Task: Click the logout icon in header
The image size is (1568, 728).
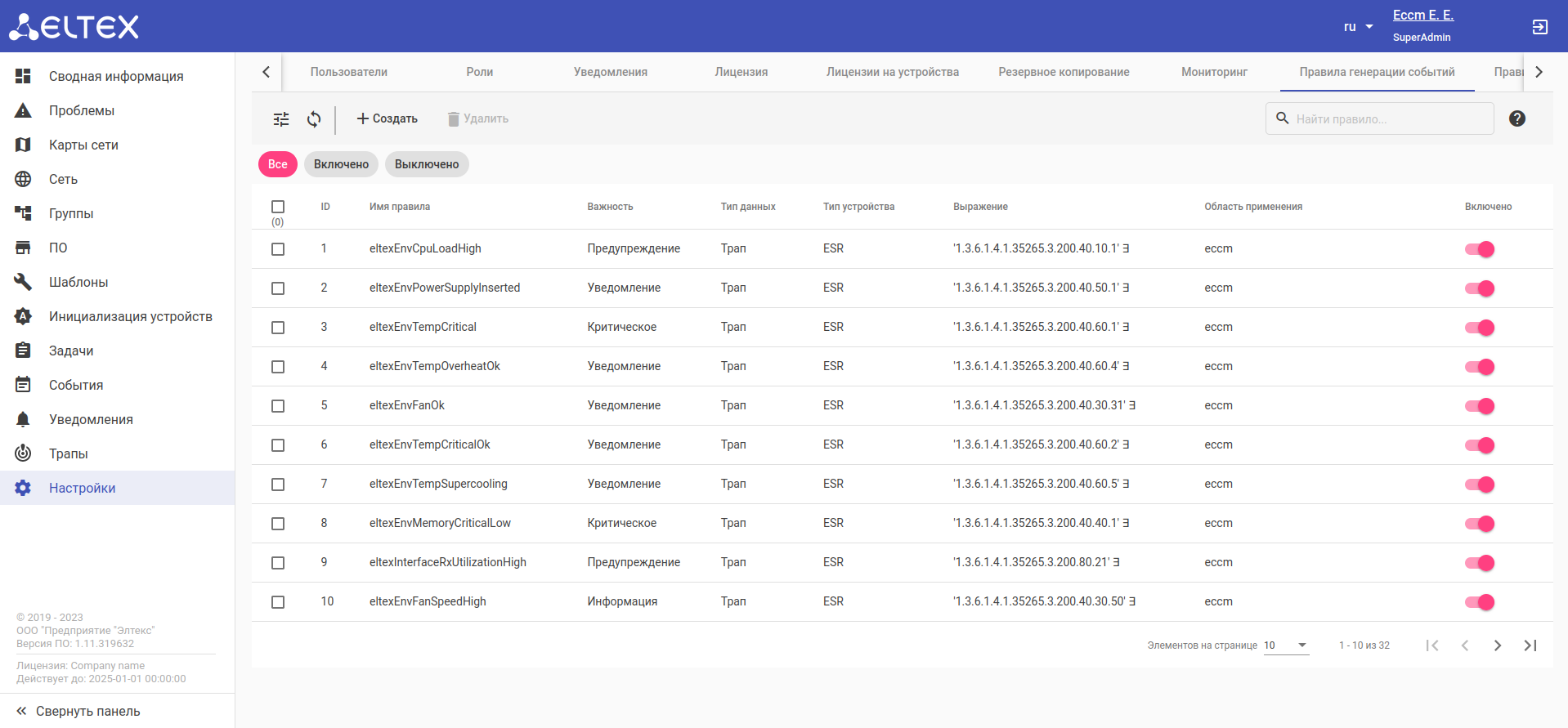Action: click(x=1539, y=27)
